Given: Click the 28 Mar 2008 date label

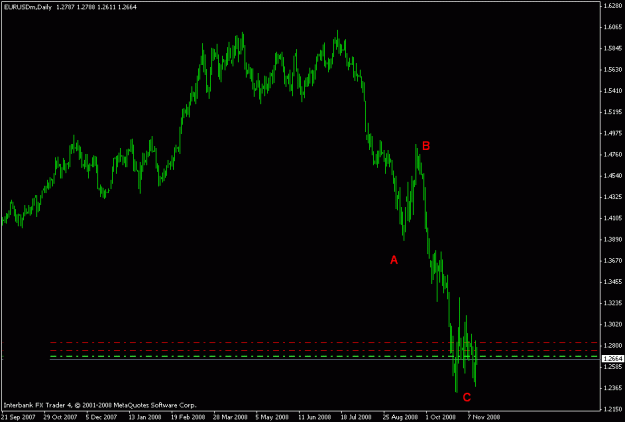Looking at the screenshot, I should tap(230, 417).
